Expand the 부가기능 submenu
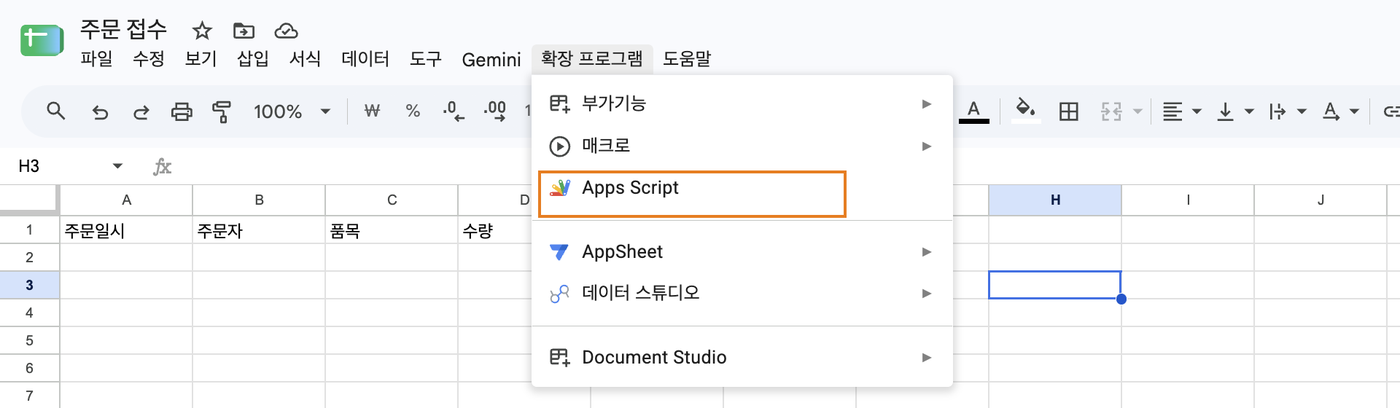The image size is (1400, 408). click(x=742, y=103)
